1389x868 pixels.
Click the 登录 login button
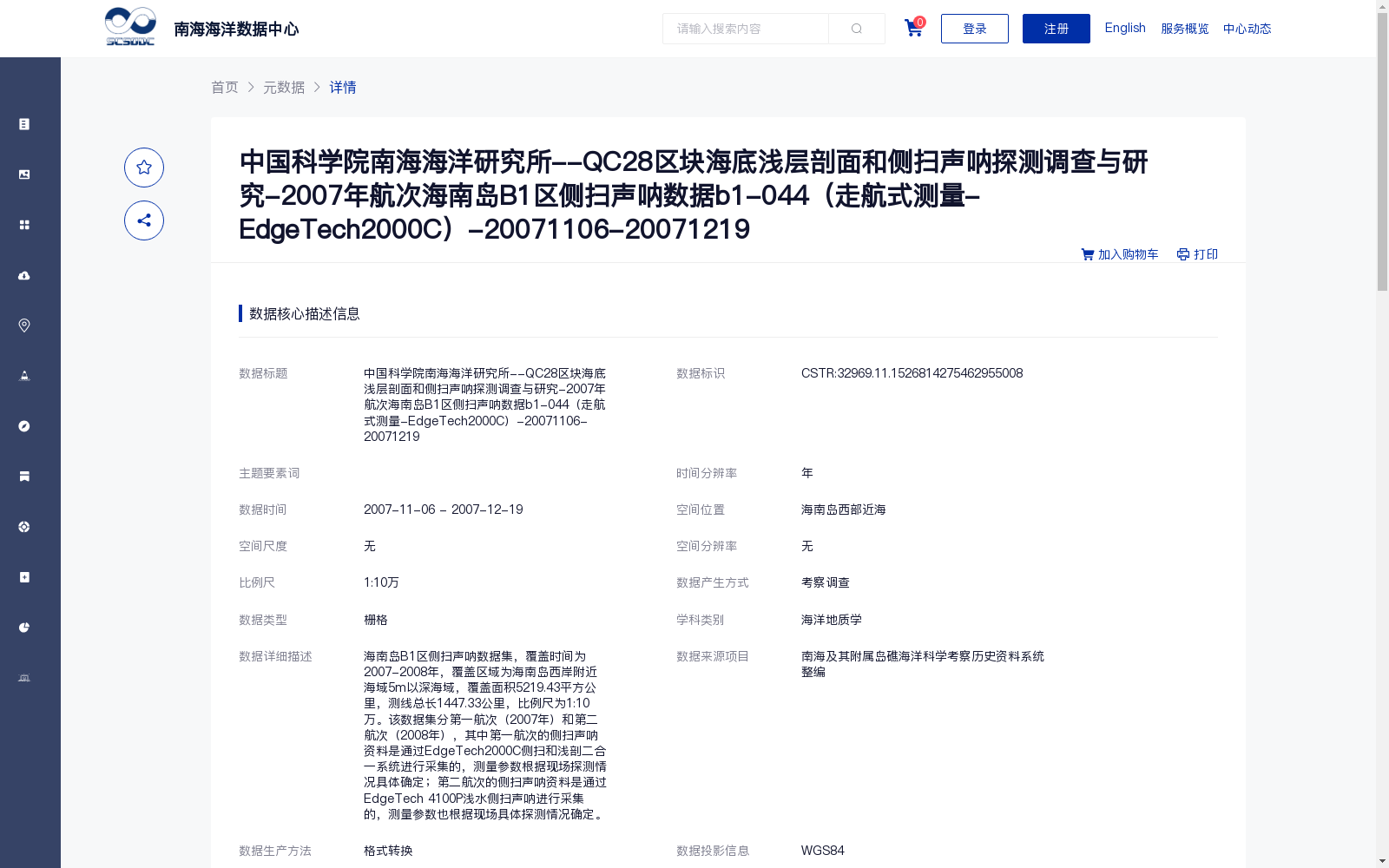(975, 29)
